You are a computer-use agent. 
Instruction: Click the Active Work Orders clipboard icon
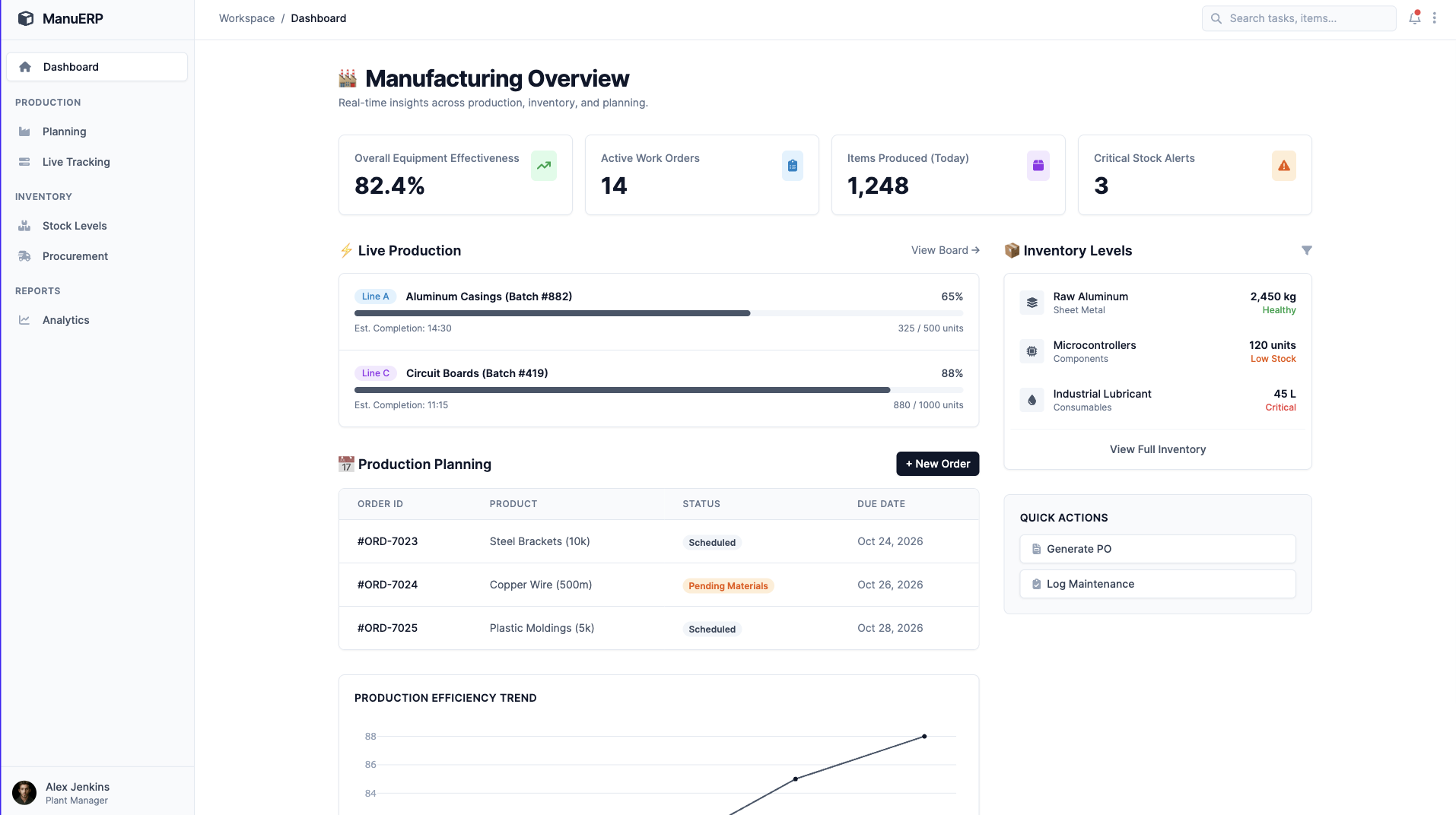point(792,166)
